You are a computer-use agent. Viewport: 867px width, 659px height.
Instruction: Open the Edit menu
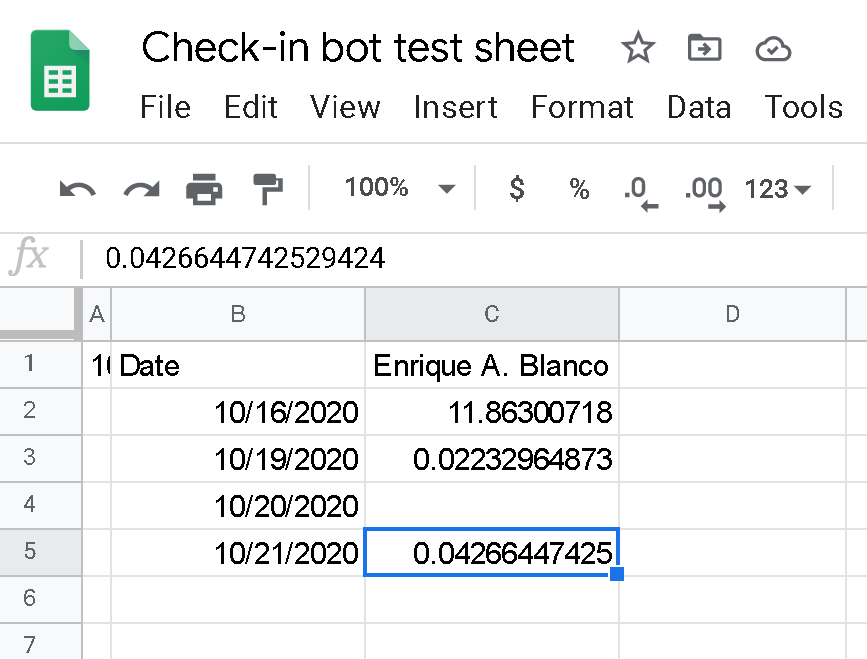click(250, 107)
